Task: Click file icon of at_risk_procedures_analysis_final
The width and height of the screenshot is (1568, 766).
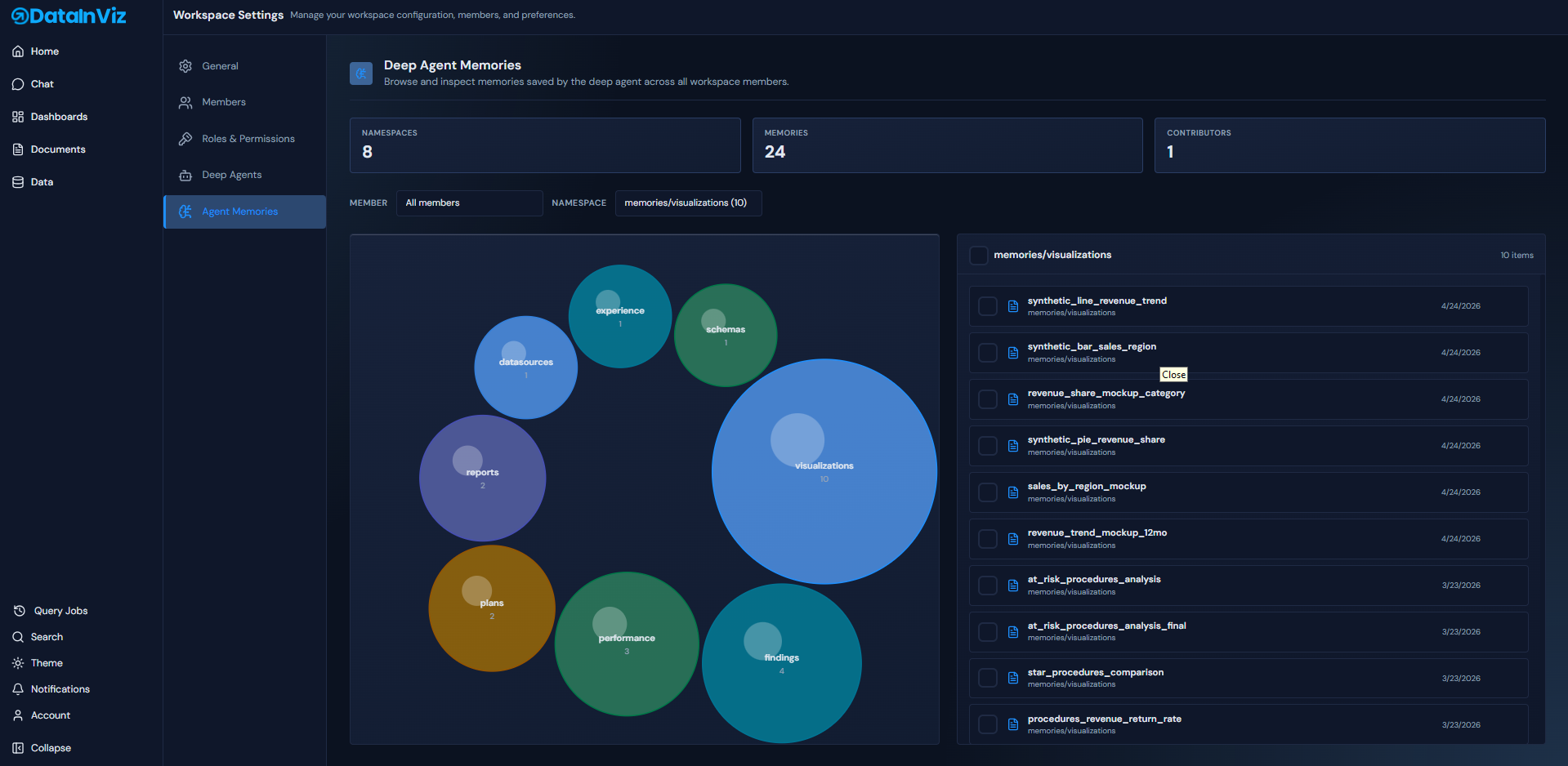Action: click(1013, 632)
